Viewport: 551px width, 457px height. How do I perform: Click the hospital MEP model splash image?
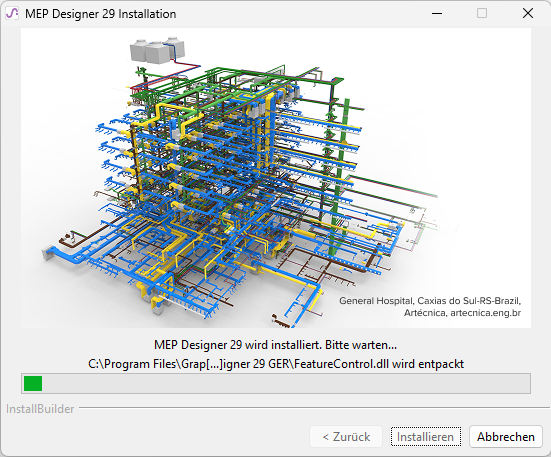[276, 178]
